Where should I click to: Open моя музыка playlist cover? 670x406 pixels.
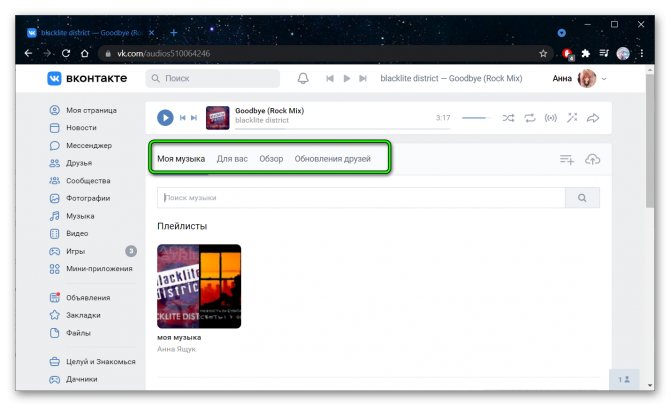(199, 286)
